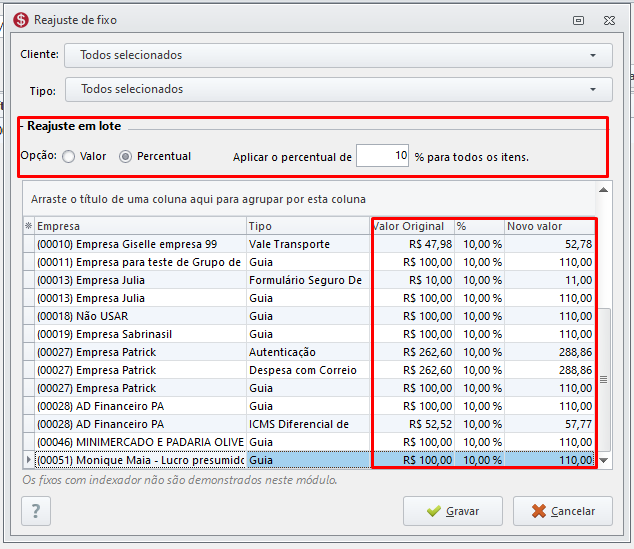This screenshot has width=634, height=549.
Task: Click the vertical scrollbar thumb of grid
Action: [x=603, y=380]
